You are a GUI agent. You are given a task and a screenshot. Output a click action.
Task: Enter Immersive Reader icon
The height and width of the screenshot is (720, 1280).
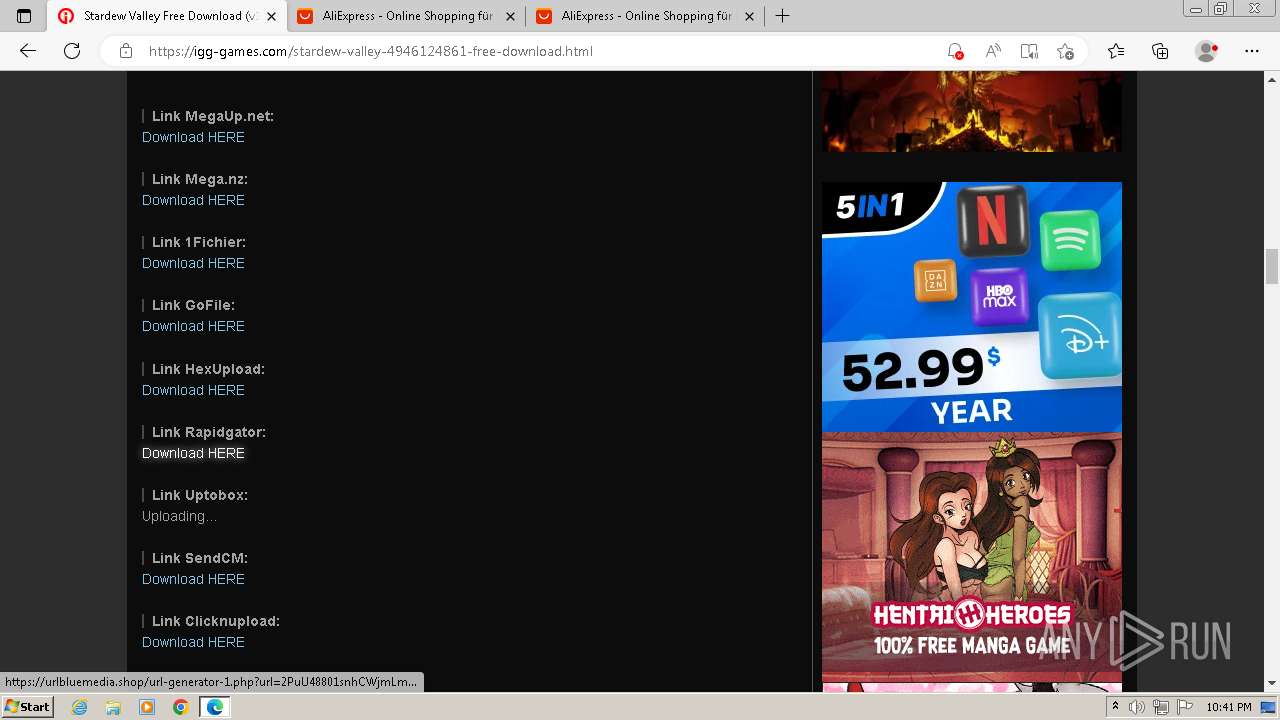click(1029, 51)
